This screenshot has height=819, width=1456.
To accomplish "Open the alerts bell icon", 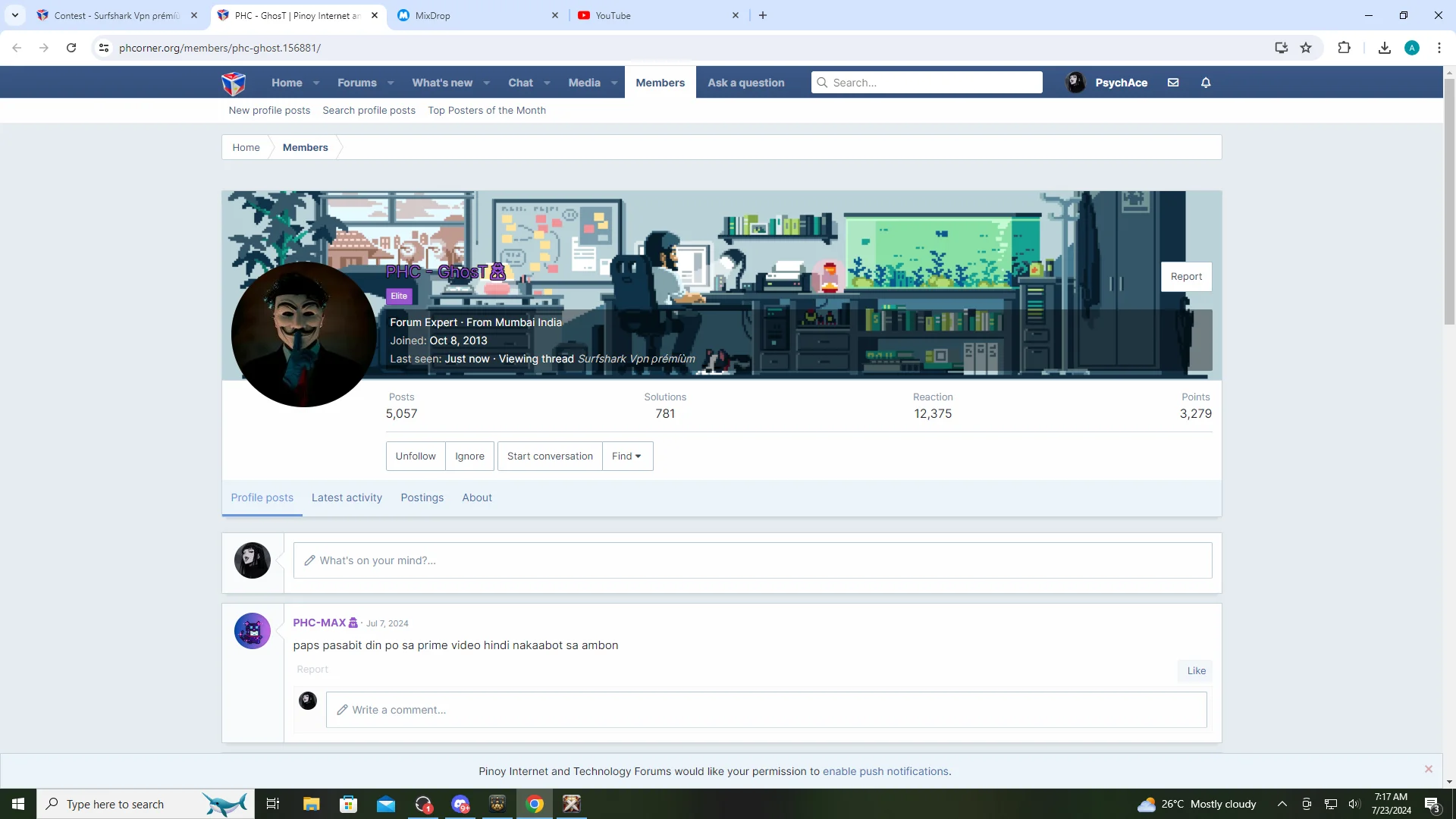I will pyautogui.click(x=1206, y=83).
